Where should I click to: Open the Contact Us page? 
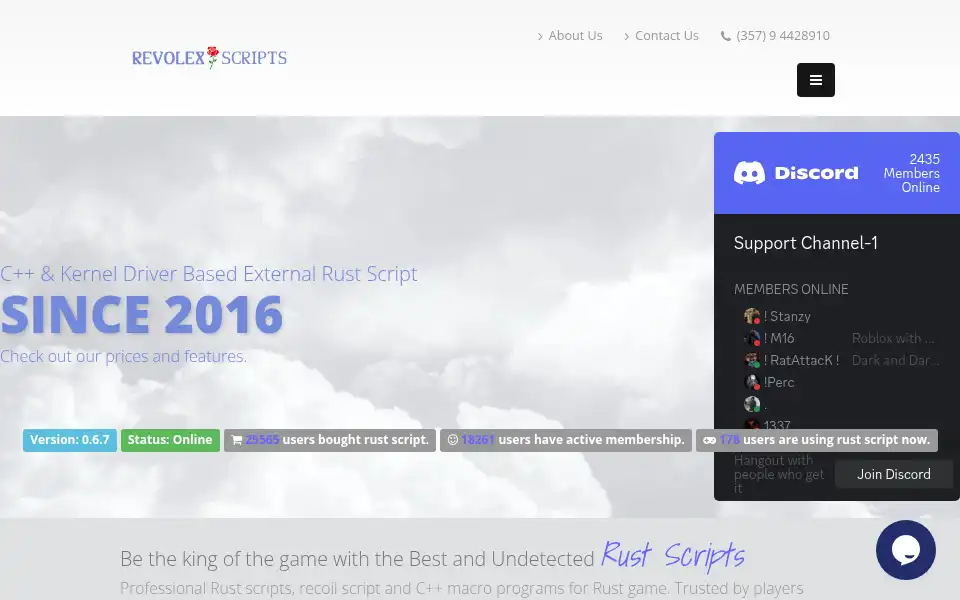[666, 36]
